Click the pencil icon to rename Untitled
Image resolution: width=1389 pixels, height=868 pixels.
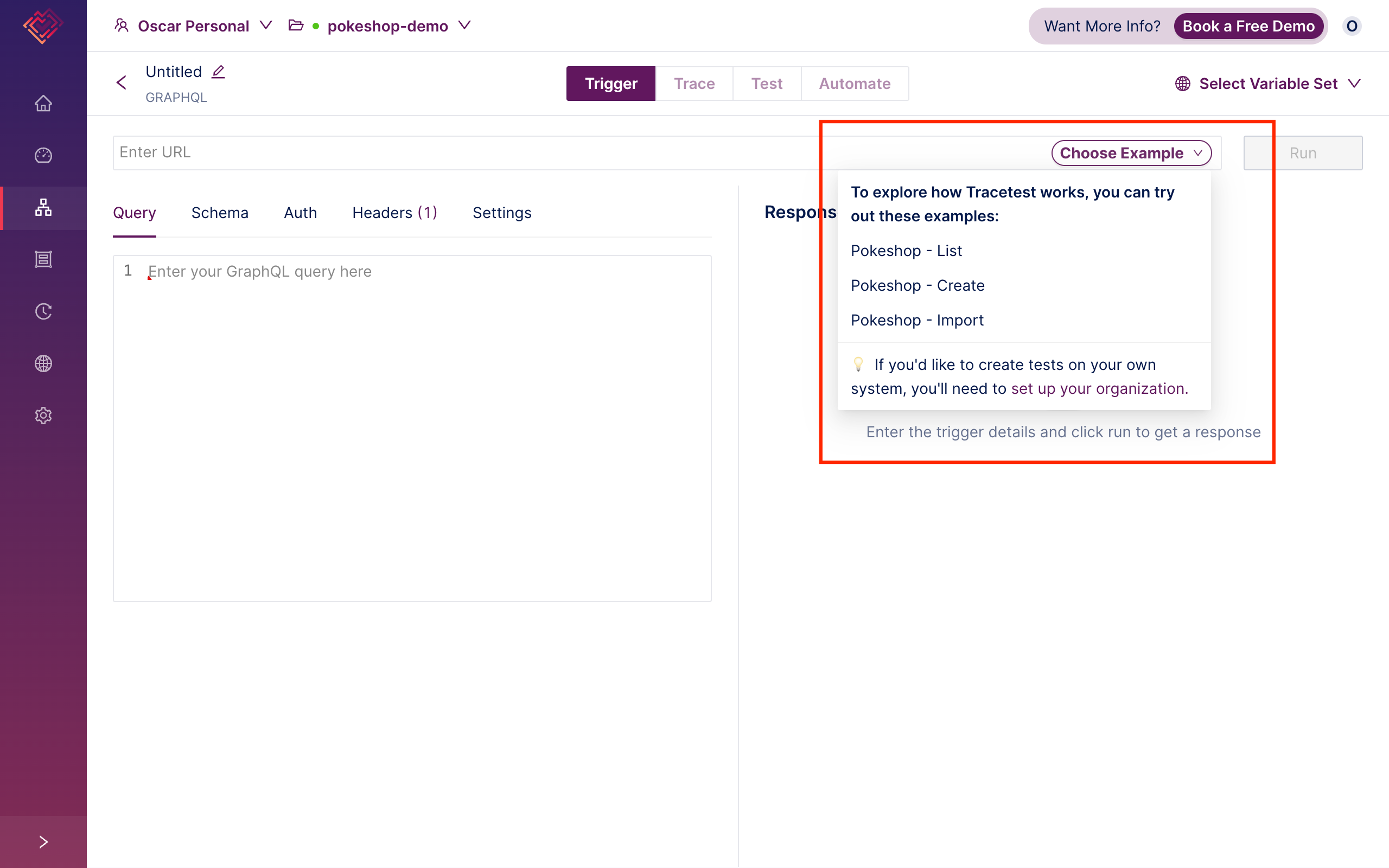218,72
